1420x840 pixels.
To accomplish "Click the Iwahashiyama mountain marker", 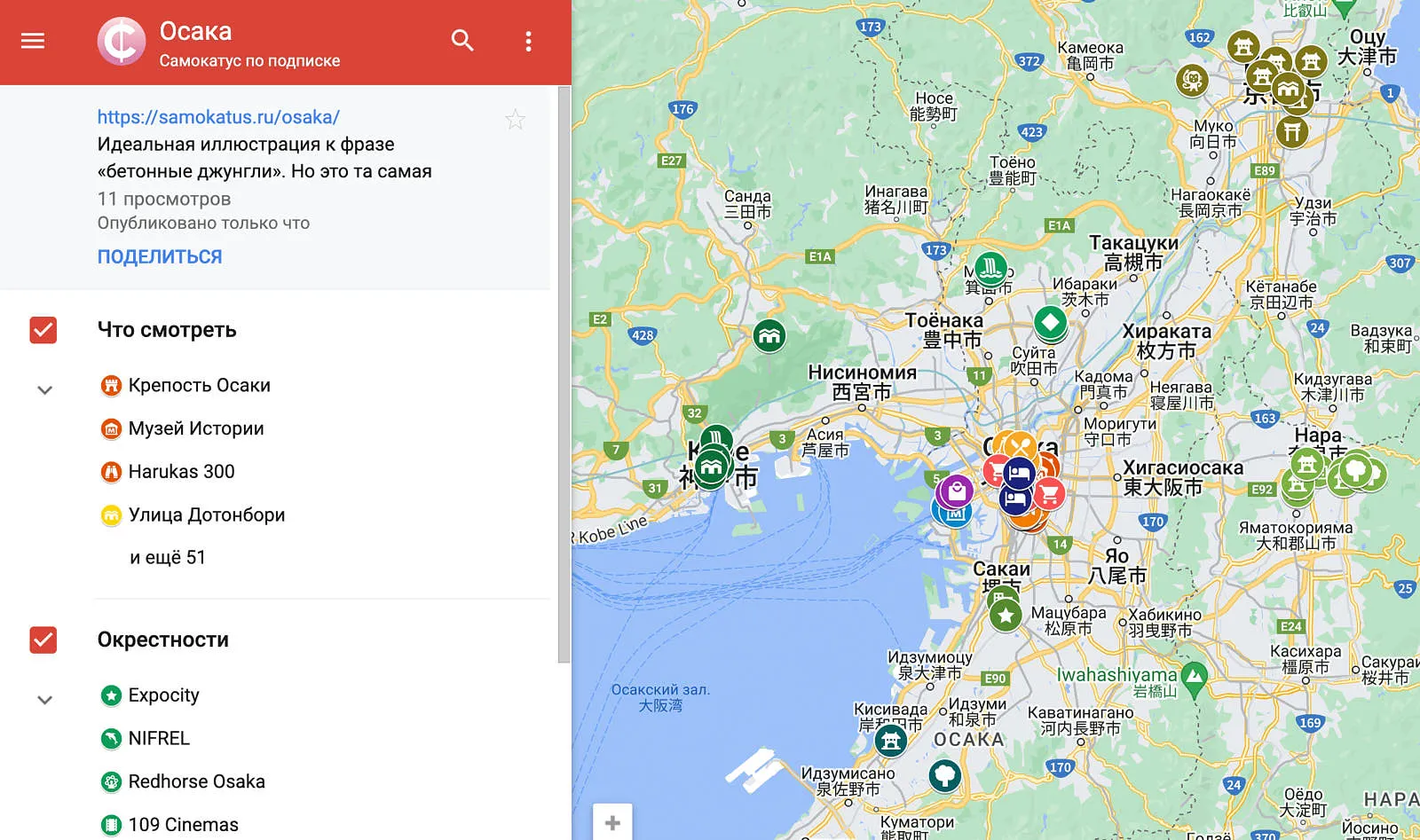I will click(x=1195, y=679).
